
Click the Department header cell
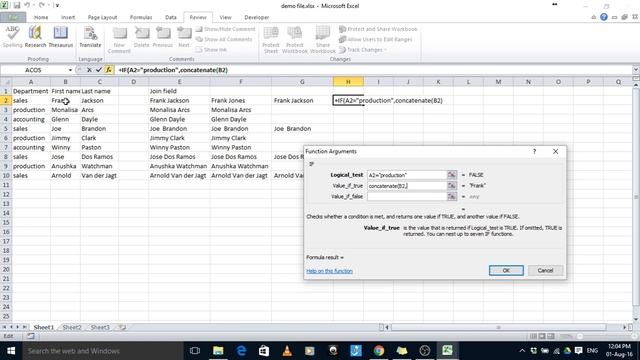[31, 91]
